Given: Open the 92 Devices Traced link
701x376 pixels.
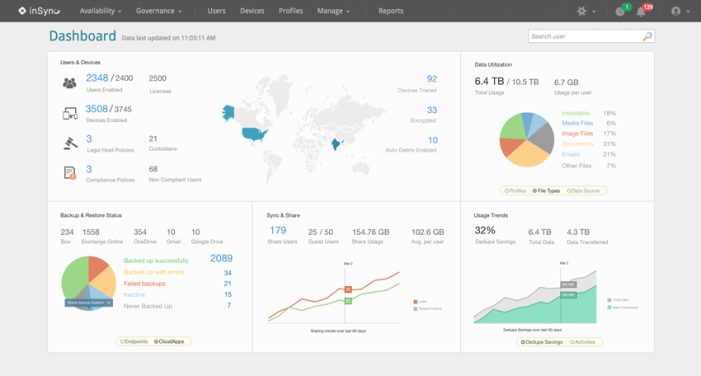Looking at the screenshot, I should click(x=432, y=79).
